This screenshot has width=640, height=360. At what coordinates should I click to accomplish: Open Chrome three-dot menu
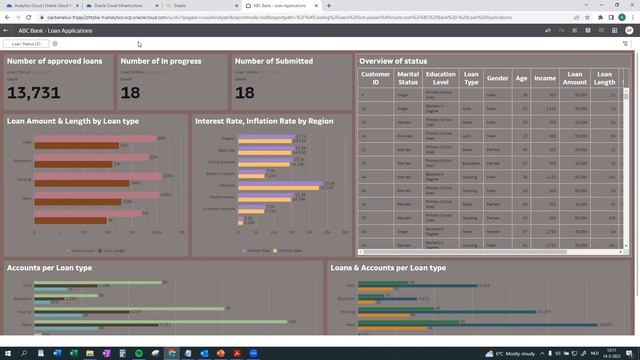click(x=633, y=18)
